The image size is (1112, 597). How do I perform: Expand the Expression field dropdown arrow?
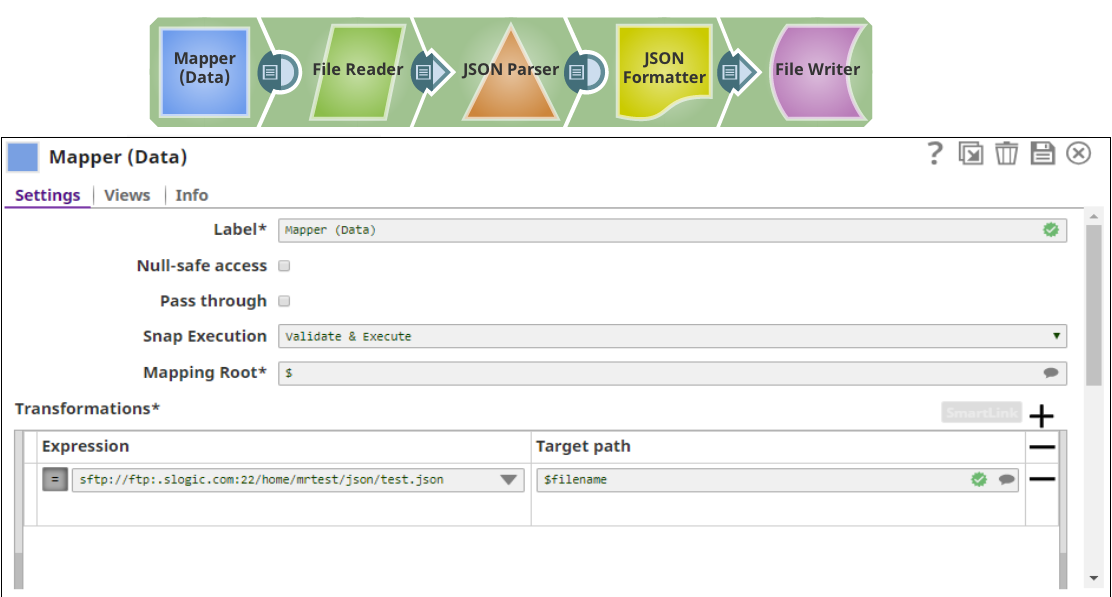tap(508, 480)
